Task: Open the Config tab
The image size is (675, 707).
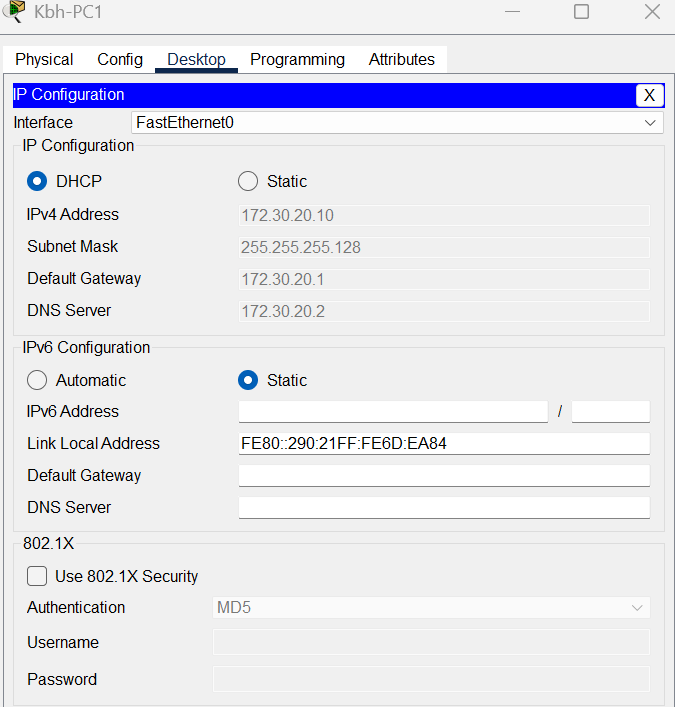Action: (120, 60)
